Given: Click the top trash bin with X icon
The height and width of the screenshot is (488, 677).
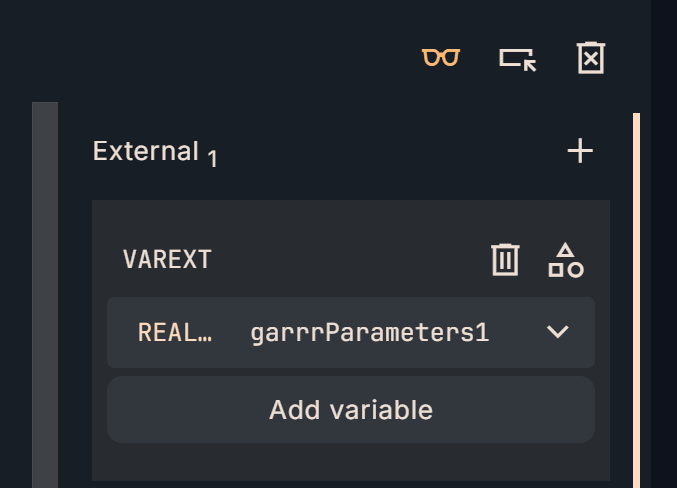Looking at the screenshot, I should pyautogui.click(x=591, y=58).
